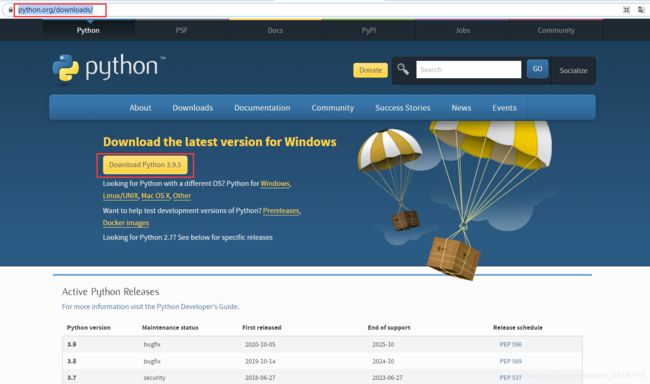Click the 3.8 Python version cell
The image size is (650, 384).
click(x=72, y=362)
